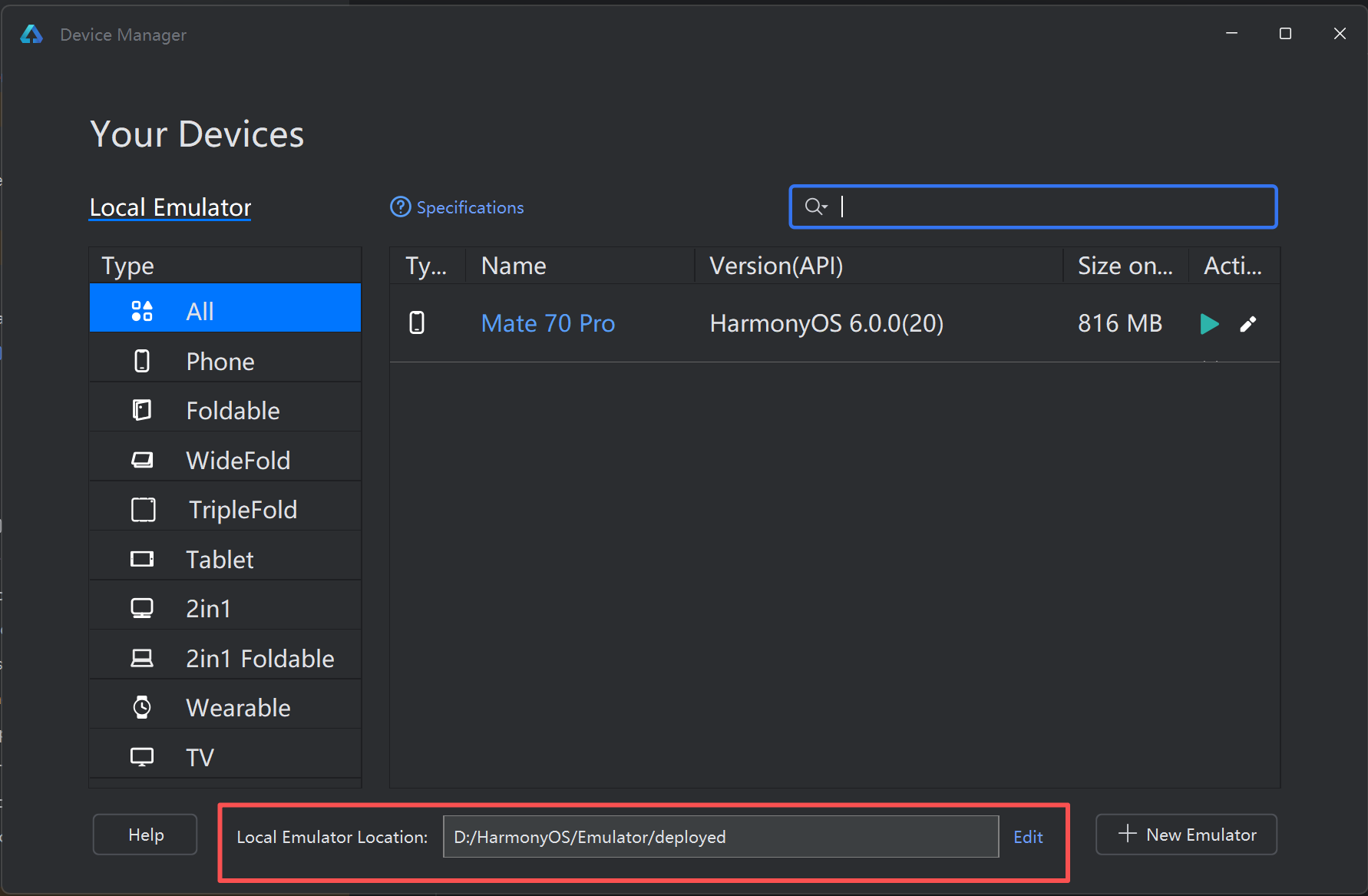Click the Ty... type column header
This screenshot has height=896, width=1368.
coord(427,266)
